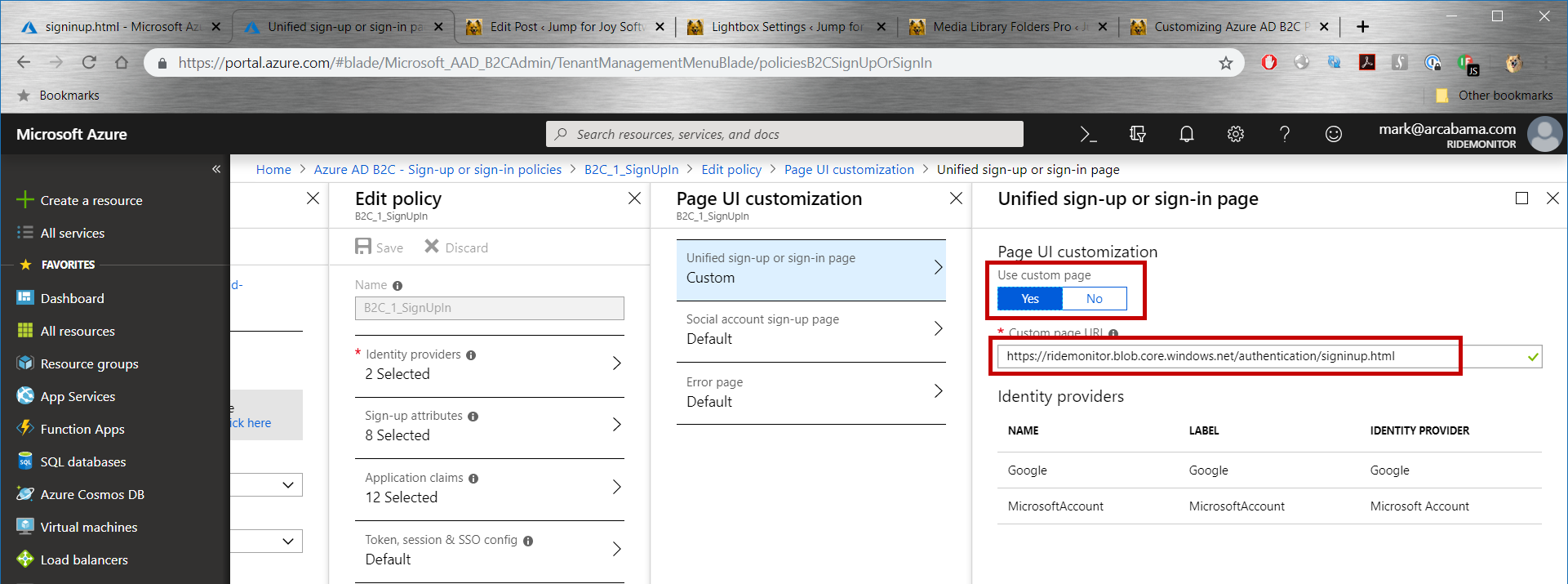The image size is (1568, 584).
Task: Open the Error page Default row
Action: pos(811,393)
